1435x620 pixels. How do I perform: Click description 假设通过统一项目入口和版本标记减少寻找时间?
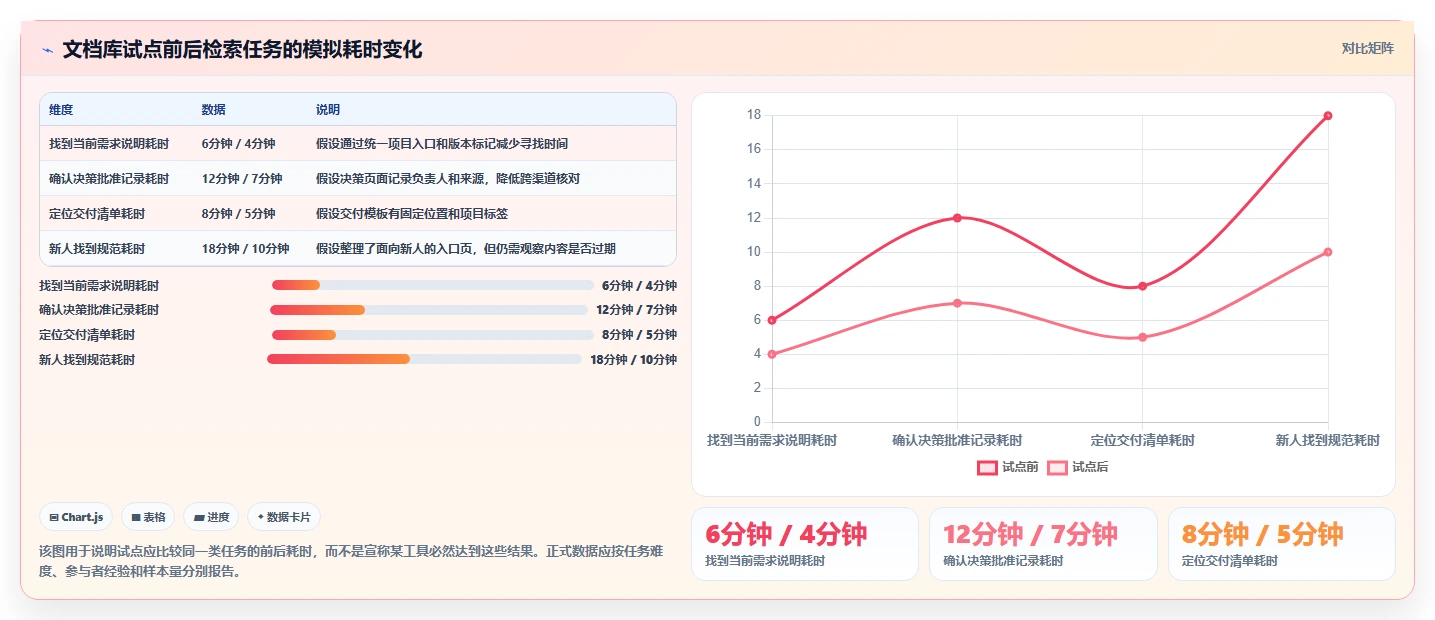(442, 144)
